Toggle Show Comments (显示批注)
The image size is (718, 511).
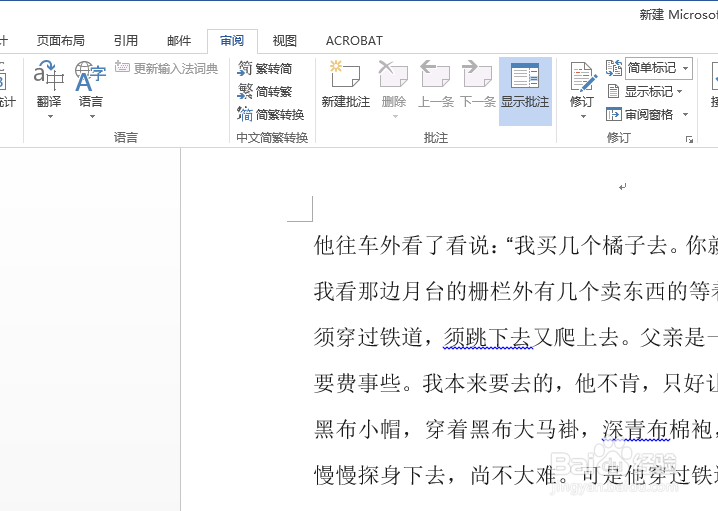525,91
